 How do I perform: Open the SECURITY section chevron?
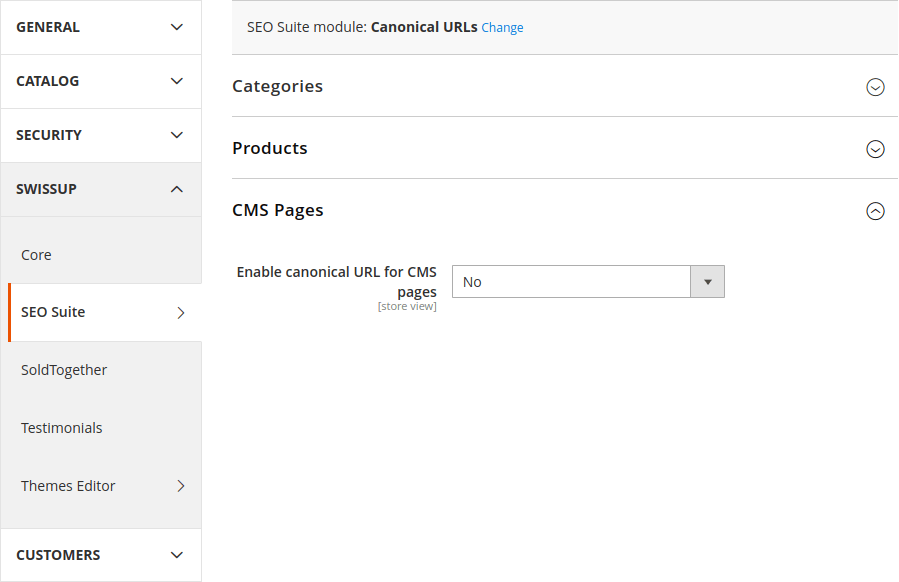177,135
